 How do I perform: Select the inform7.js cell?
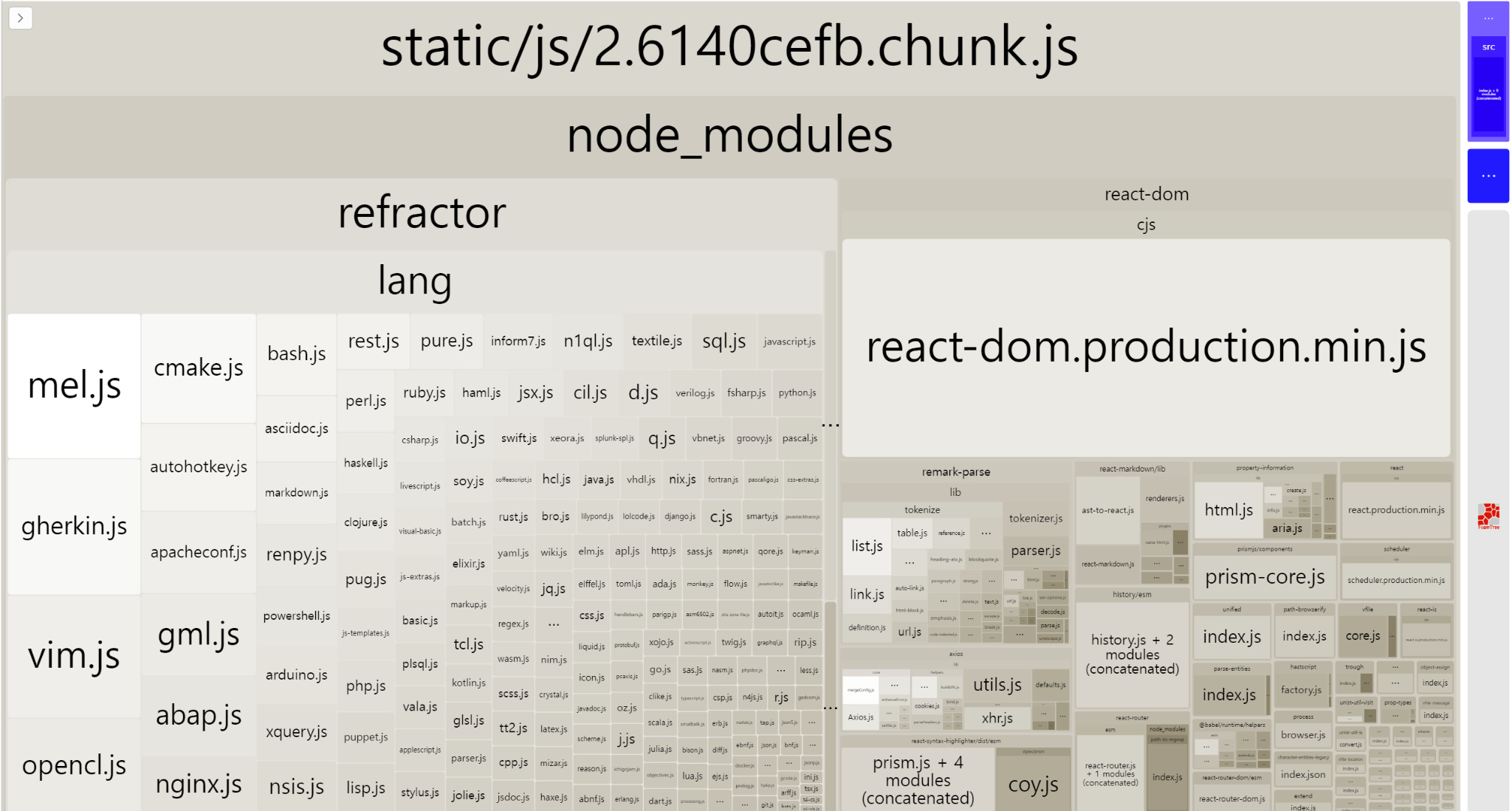tap(518, 342)
